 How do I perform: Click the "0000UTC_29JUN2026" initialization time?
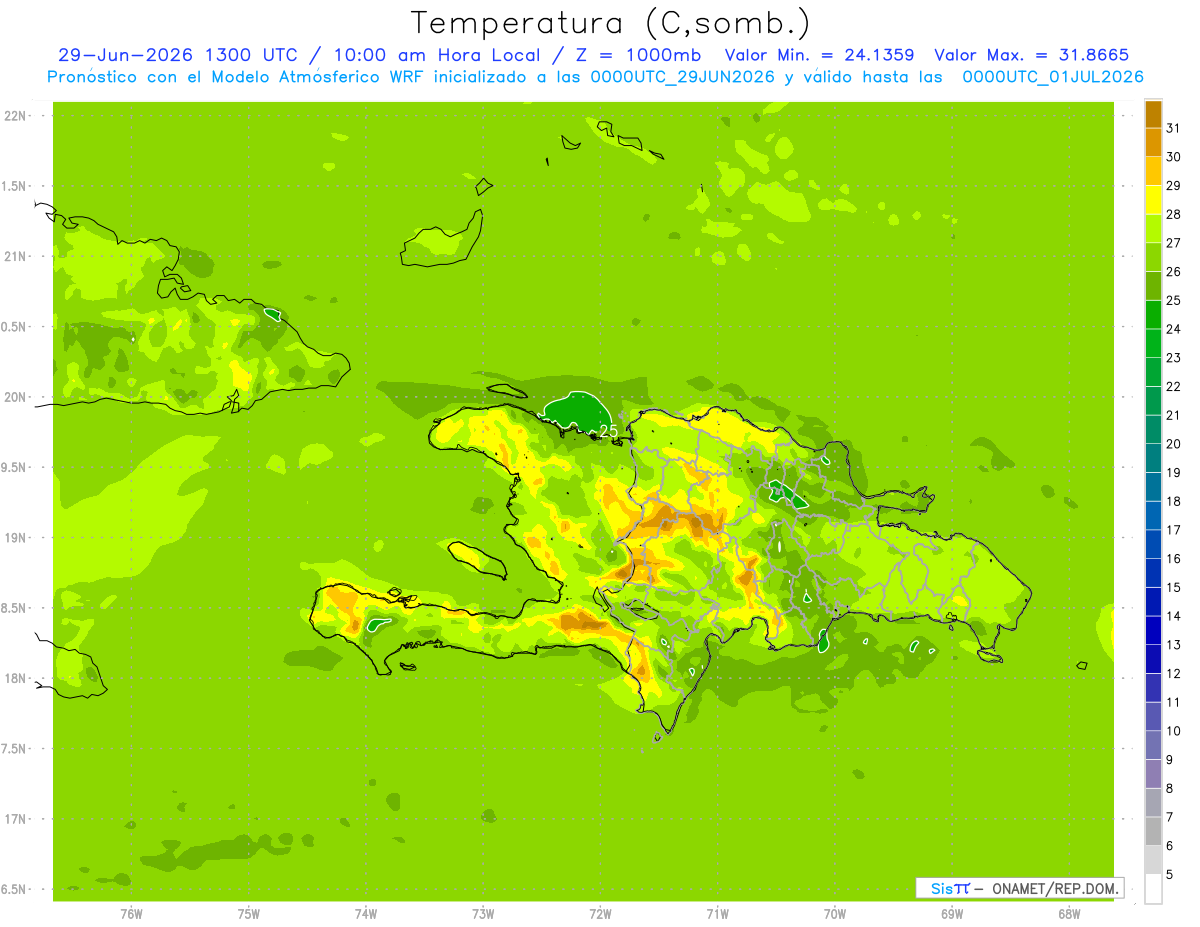click(683, 77)
